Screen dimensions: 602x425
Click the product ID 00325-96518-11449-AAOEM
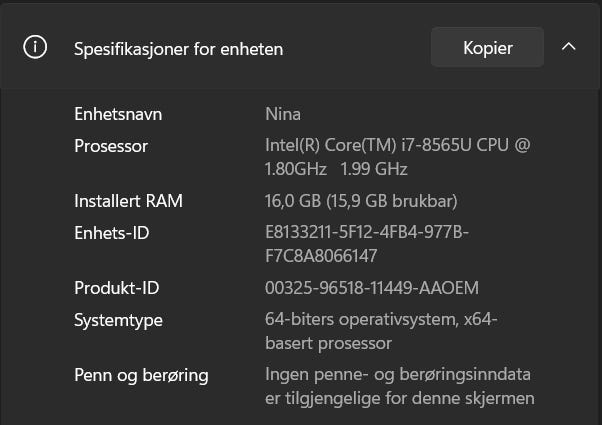[x=372, y=288]
